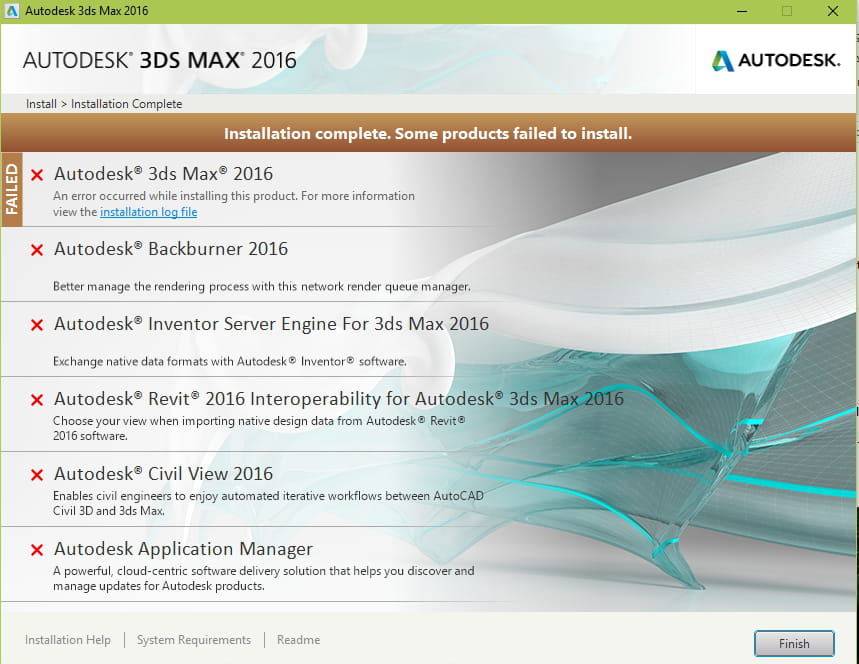This screenshot has width=859, height=664.
Task: Click the 'An error occurred while installing' message
Action: click(x=234, y=204)
